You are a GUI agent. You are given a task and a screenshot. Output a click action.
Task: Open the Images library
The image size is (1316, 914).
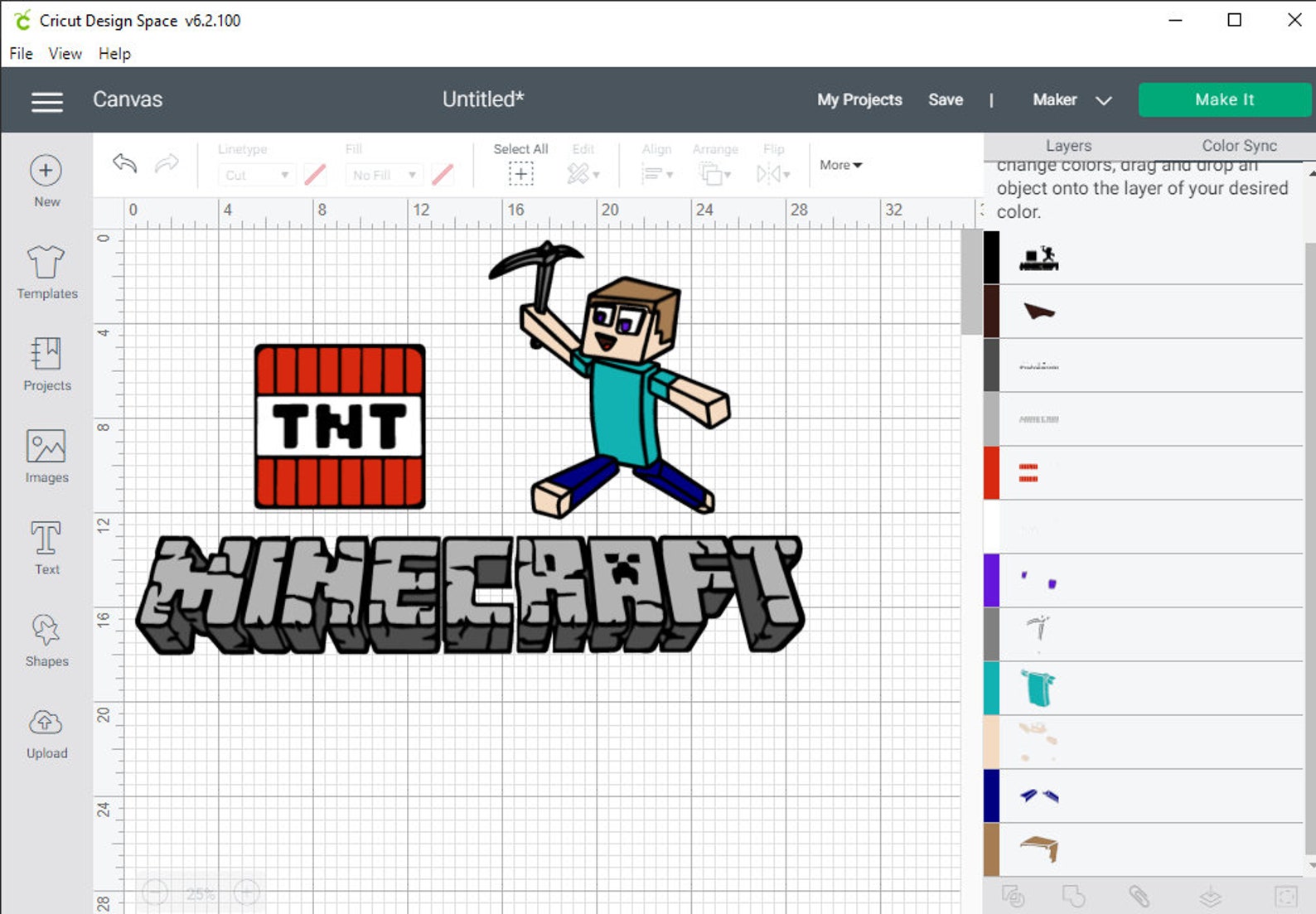tap(46, 446)
